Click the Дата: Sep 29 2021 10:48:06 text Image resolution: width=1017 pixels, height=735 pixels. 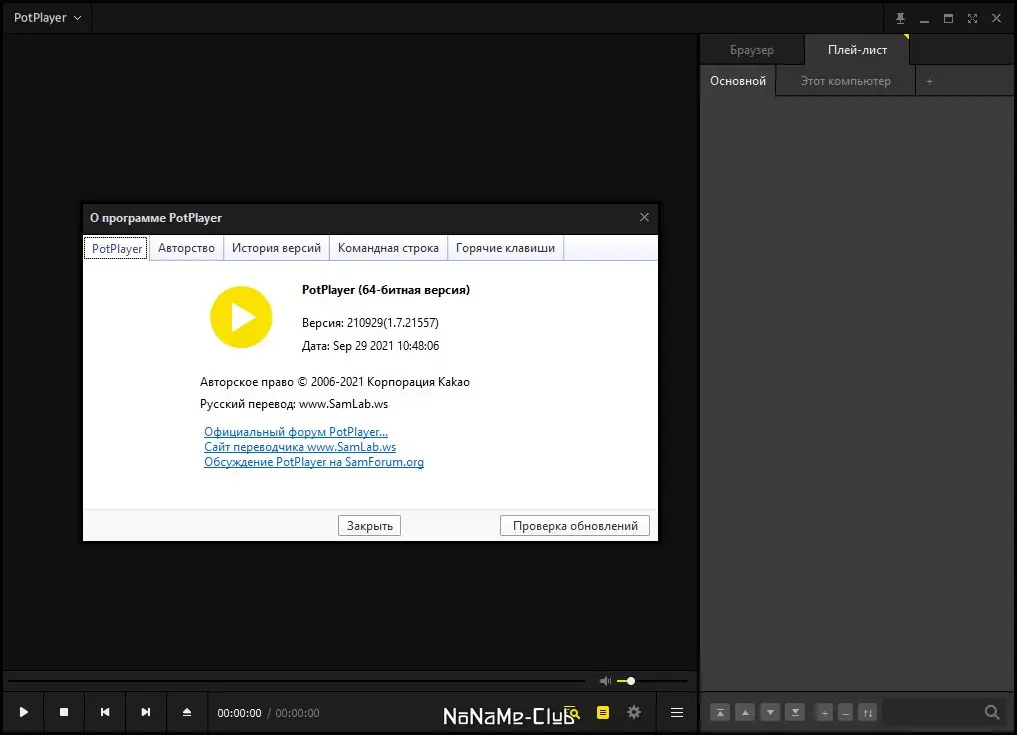[370, 346]
